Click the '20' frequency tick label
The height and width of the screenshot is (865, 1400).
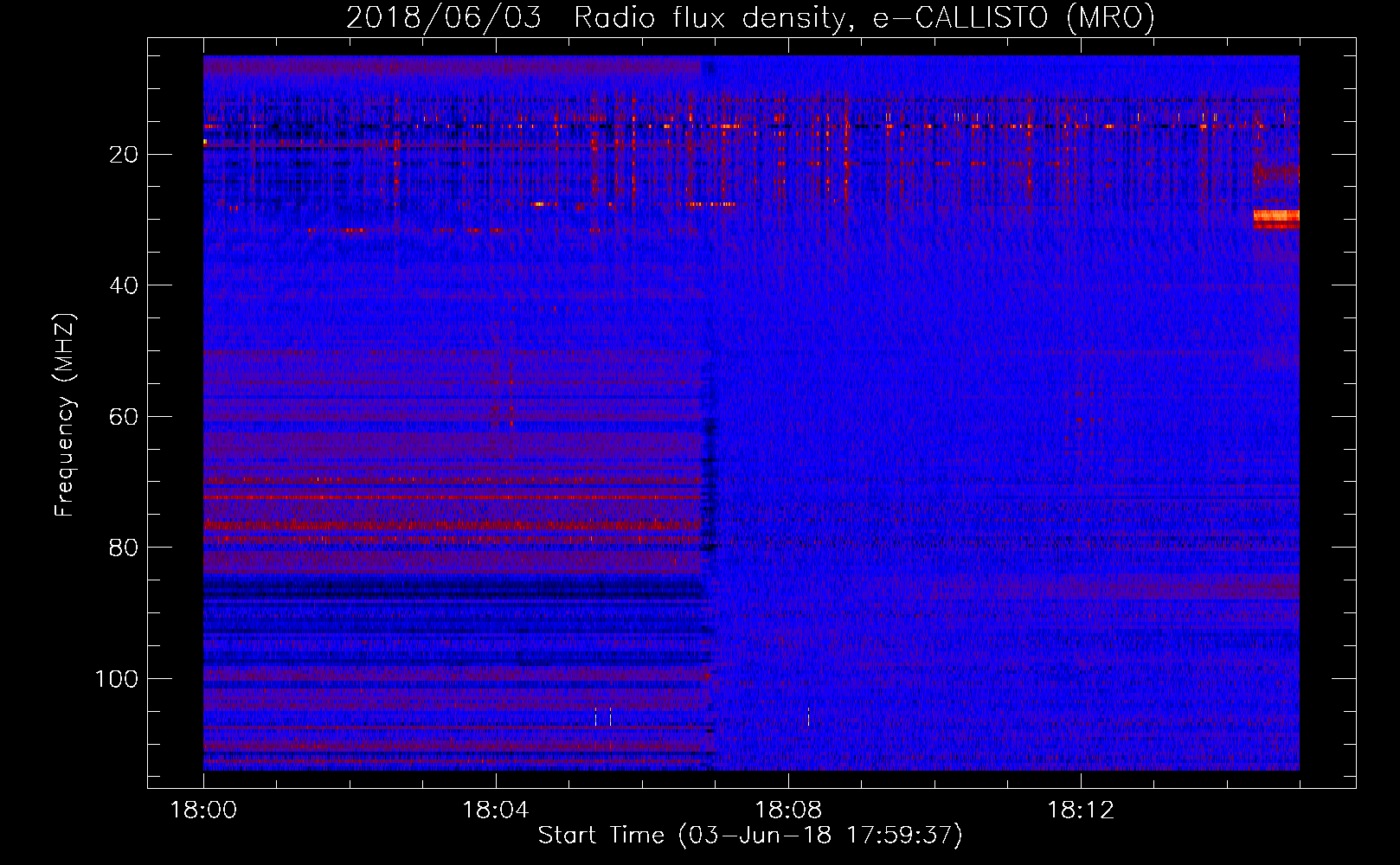[x=124, y=155]
